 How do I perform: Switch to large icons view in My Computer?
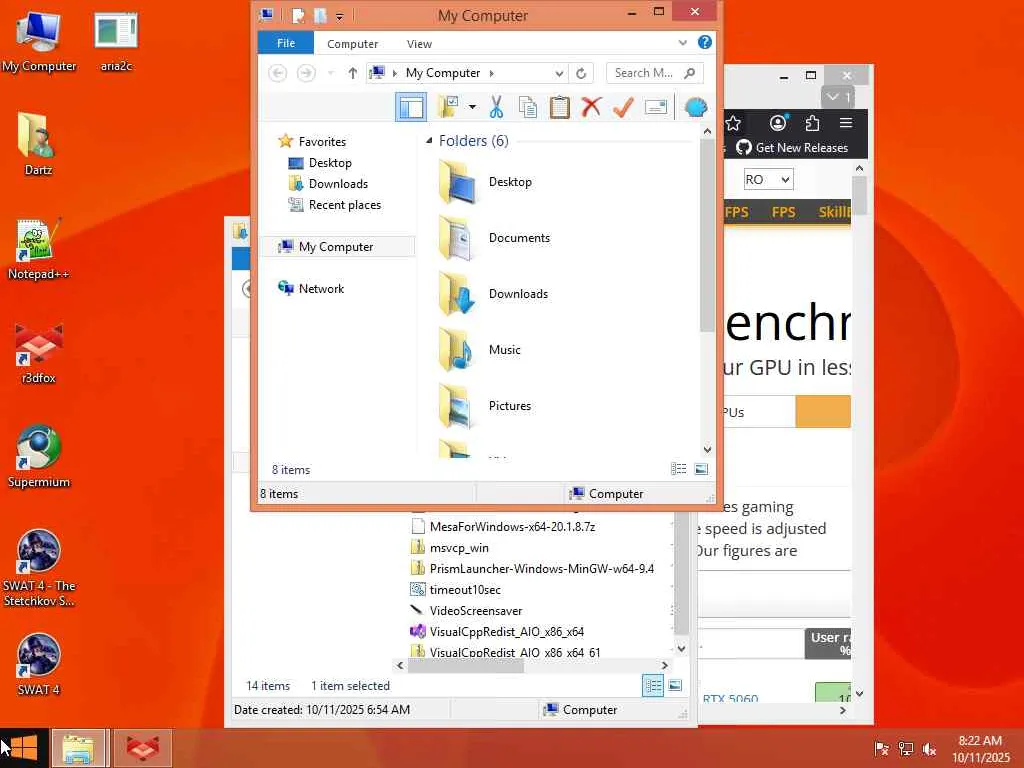click(x=701, y=469)
